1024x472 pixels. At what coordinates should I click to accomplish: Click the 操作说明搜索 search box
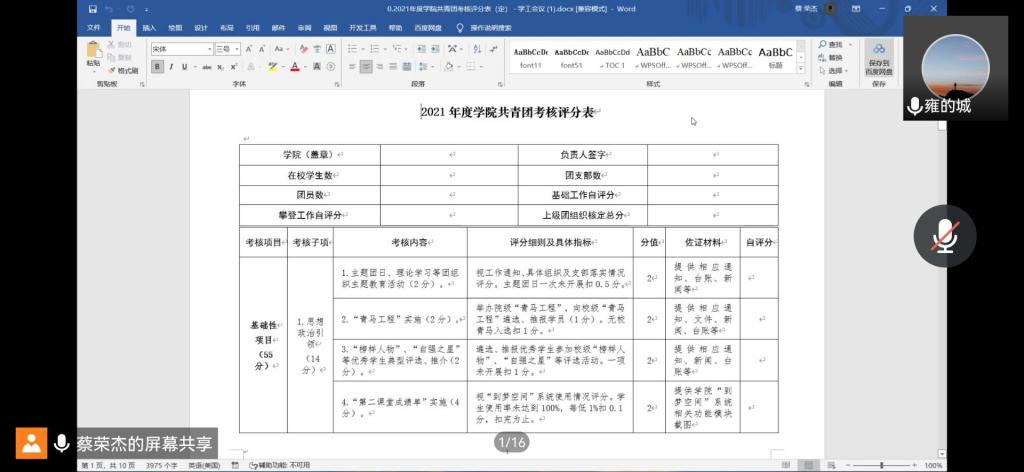pos(490,28)
